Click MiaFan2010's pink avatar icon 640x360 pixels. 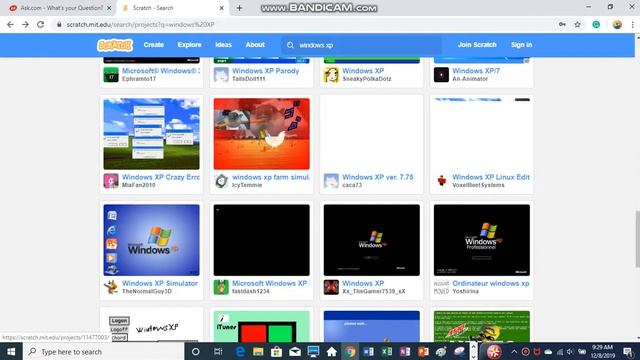pyautogui.click(x=111, y=181)
